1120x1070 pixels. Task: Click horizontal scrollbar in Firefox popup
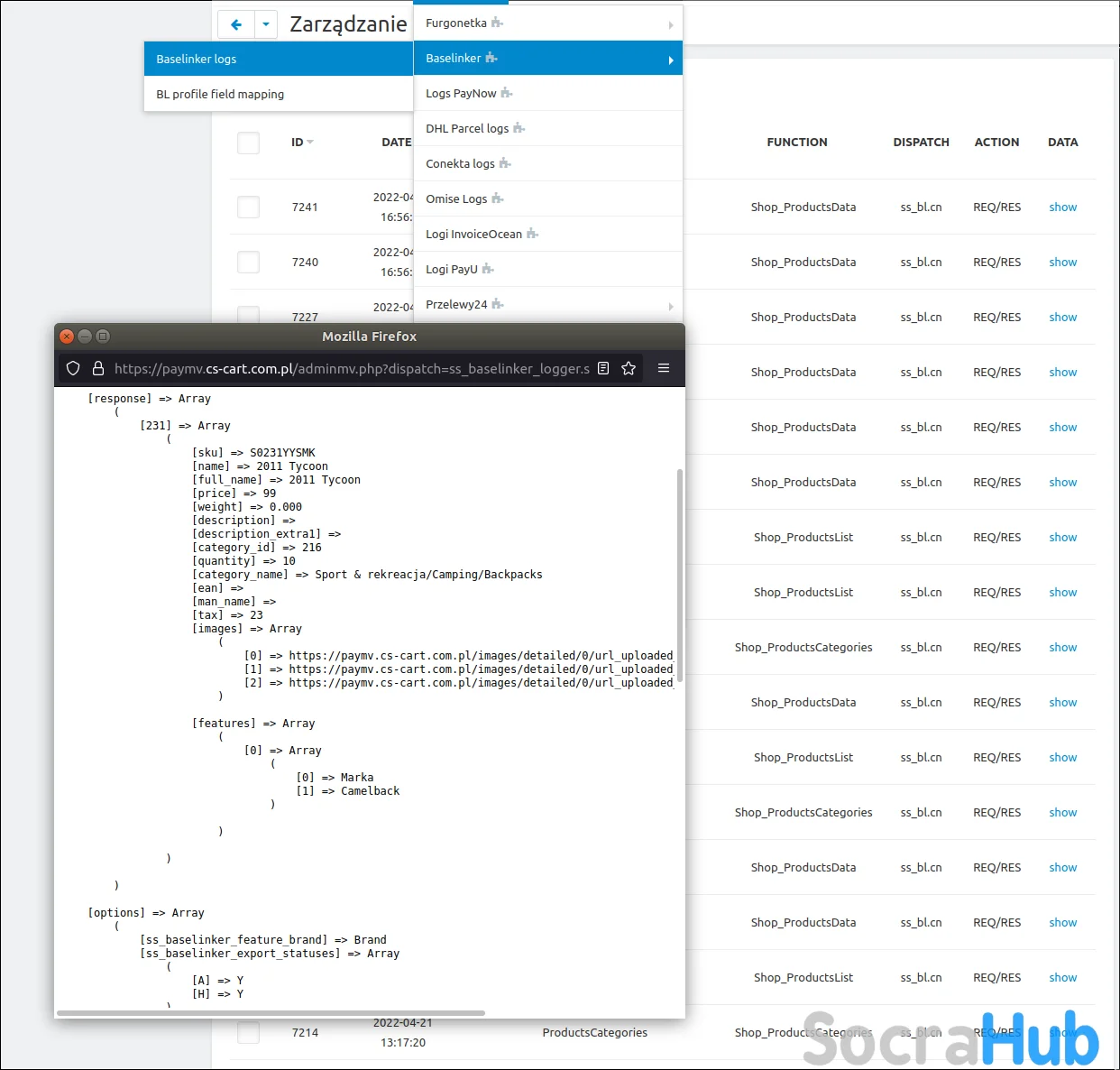click(271, 1013)
